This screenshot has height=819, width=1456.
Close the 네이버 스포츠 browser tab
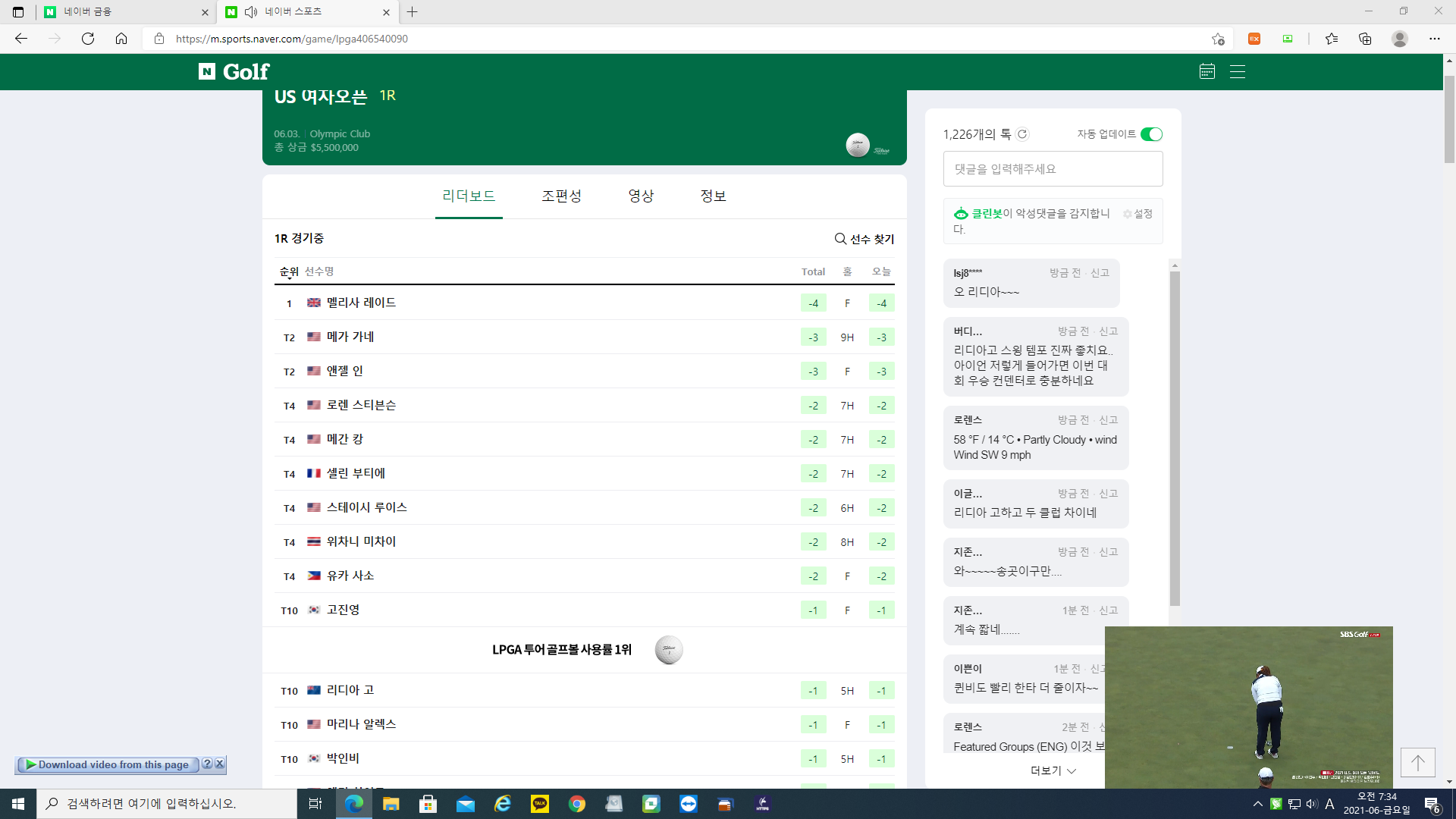pyautogui.click(x=386, y=12)
